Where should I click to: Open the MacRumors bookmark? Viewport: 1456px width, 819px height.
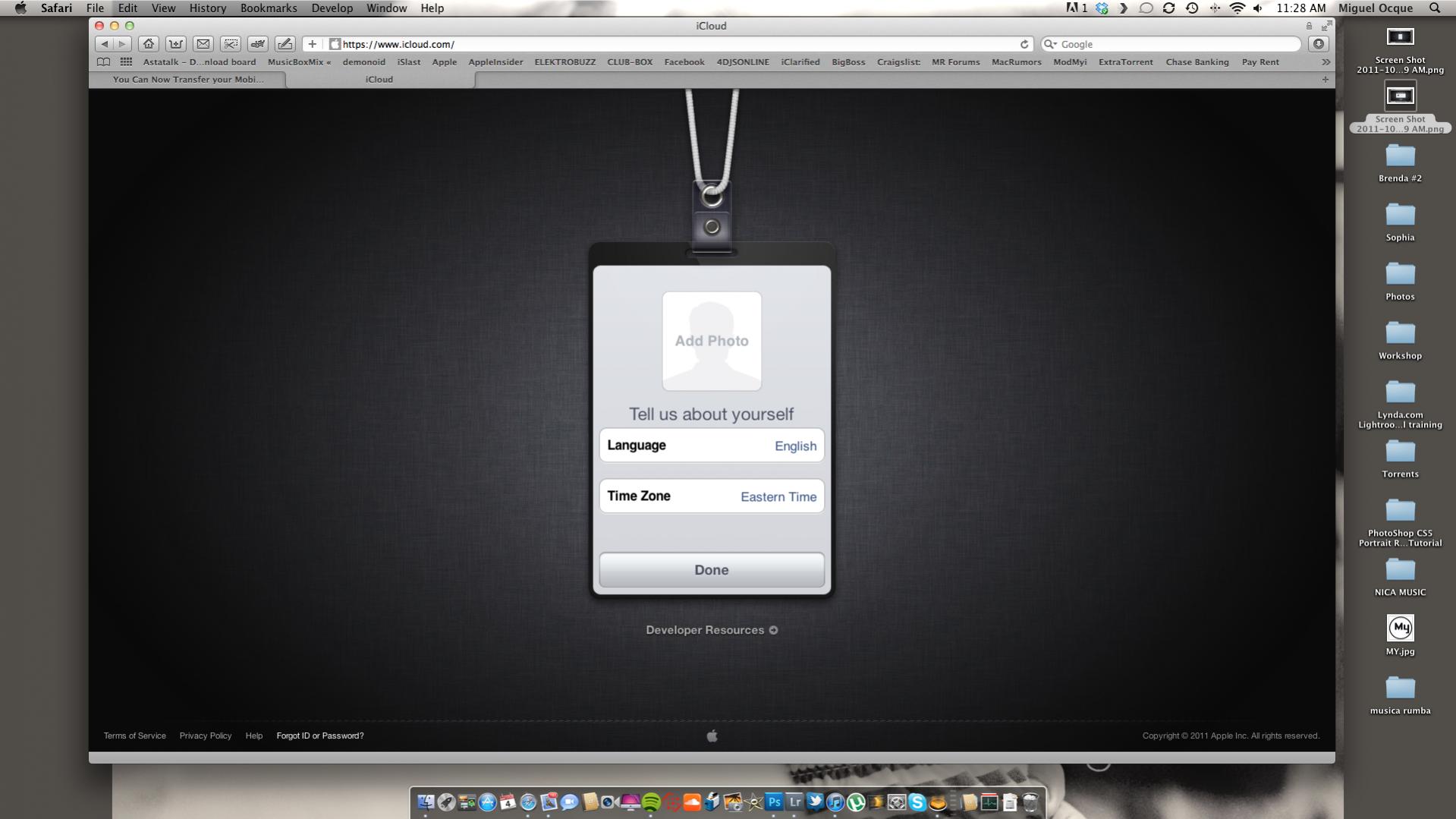tap(1016, 62)
